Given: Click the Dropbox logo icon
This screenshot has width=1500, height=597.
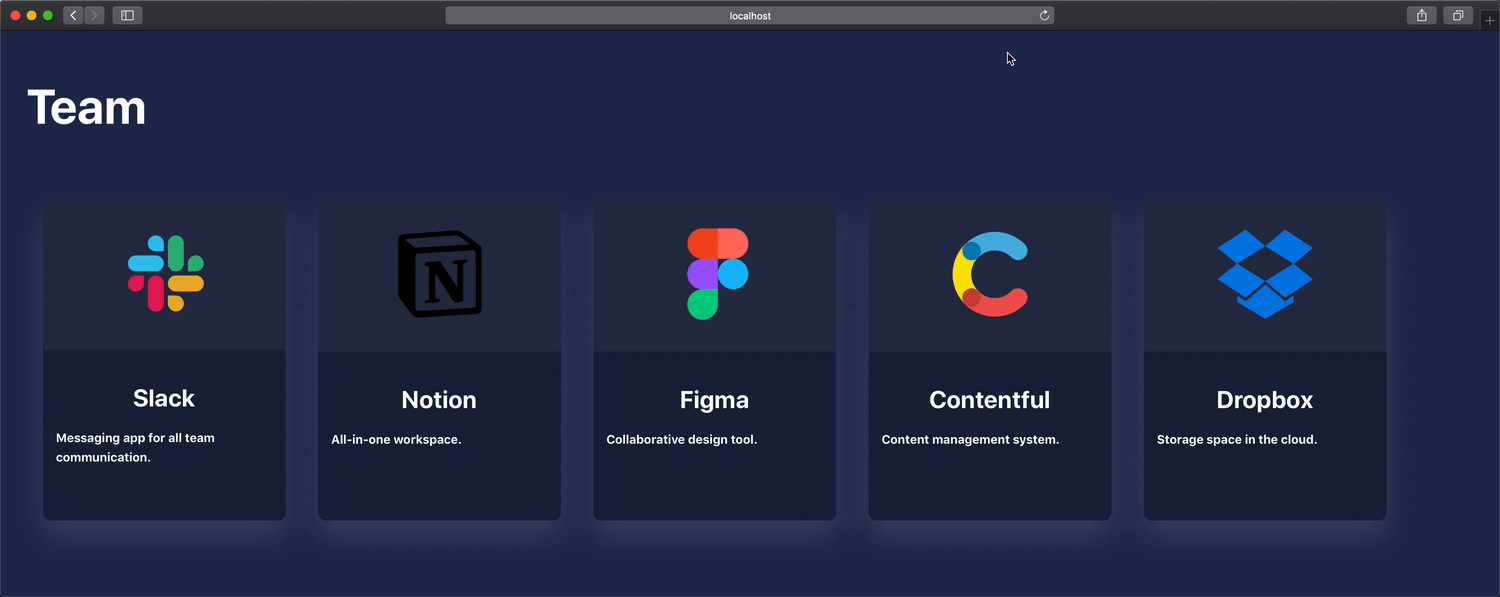Looking at the screenshot, I should (1265, 274).
